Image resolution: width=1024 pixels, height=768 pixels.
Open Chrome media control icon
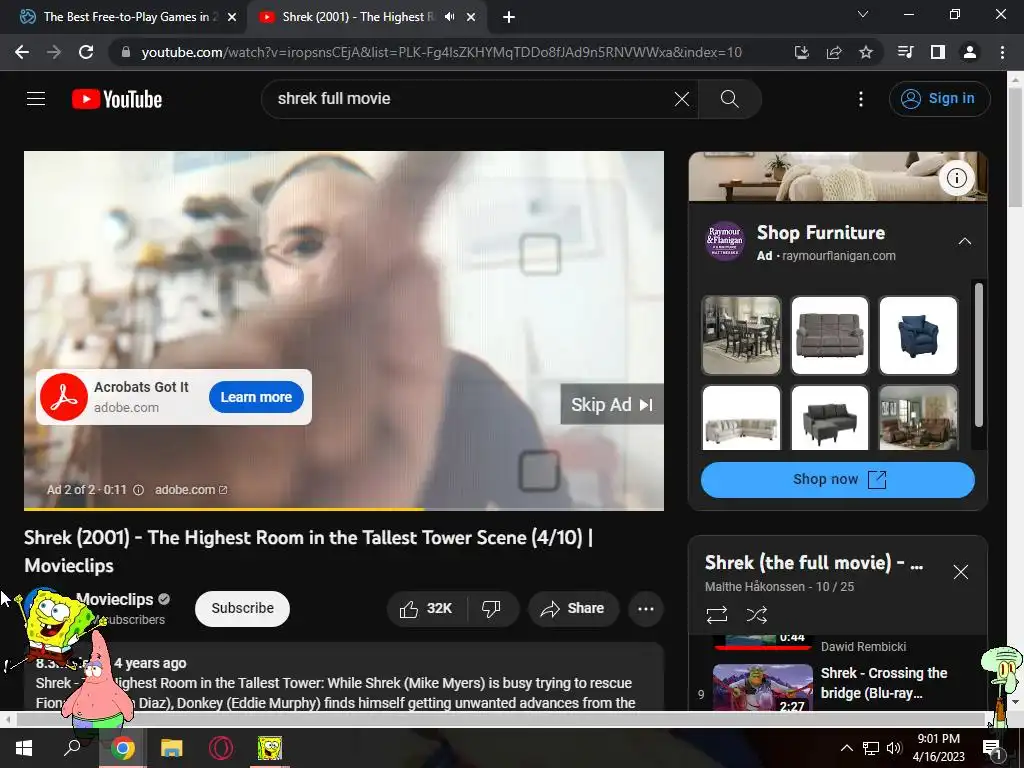[906, 52]
